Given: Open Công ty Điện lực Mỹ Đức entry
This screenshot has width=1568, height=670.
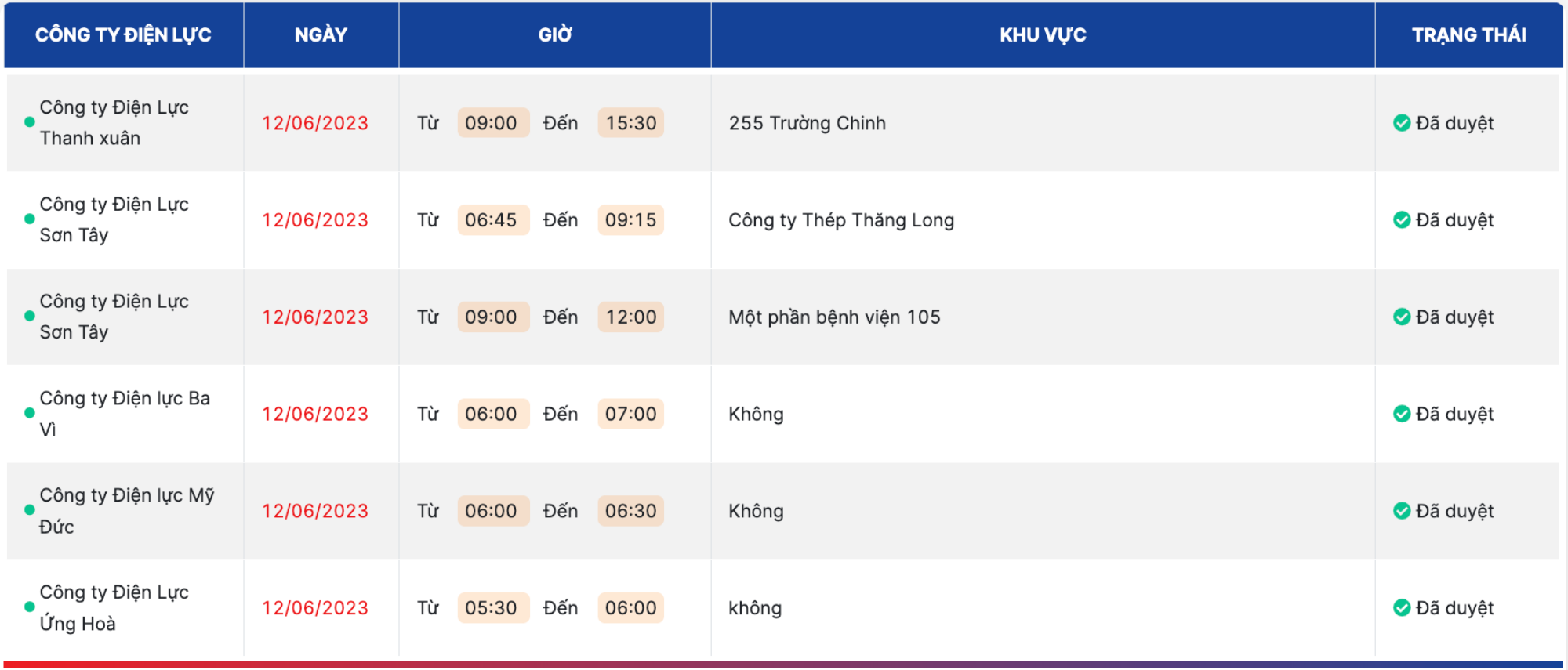Looking at the screenshot, I should point(126,511).
